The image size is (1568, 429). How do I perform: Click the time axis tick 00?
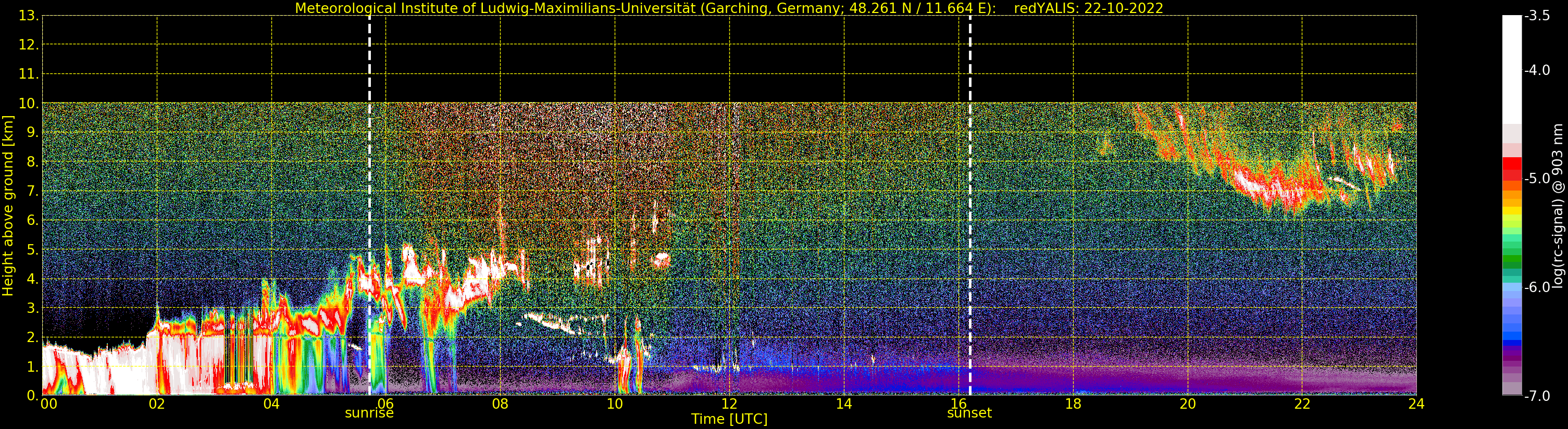coord(48,404)
